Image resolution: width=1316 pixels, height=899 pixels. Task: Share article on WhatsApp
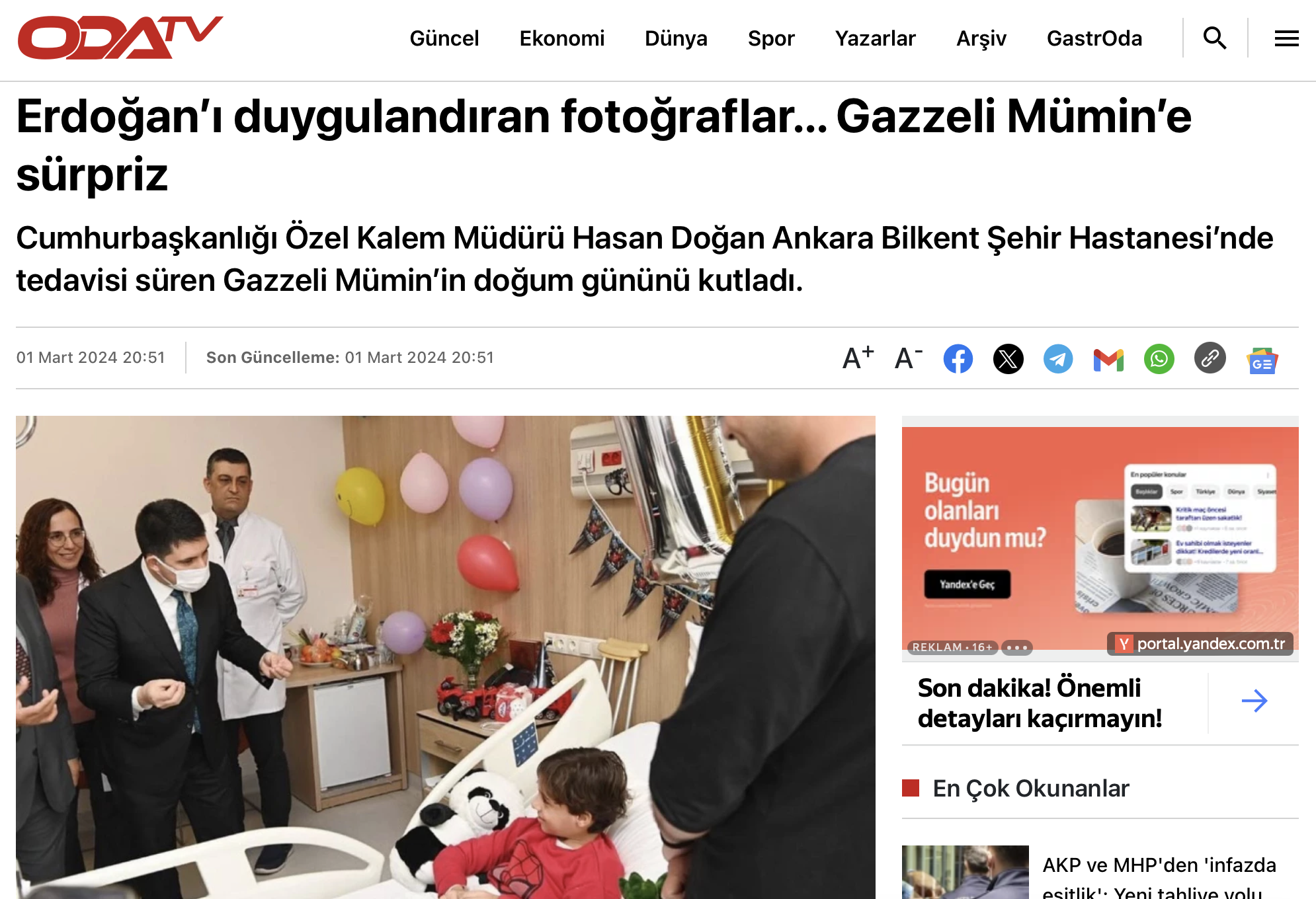pyautogui.click(x=1159, y=359)
